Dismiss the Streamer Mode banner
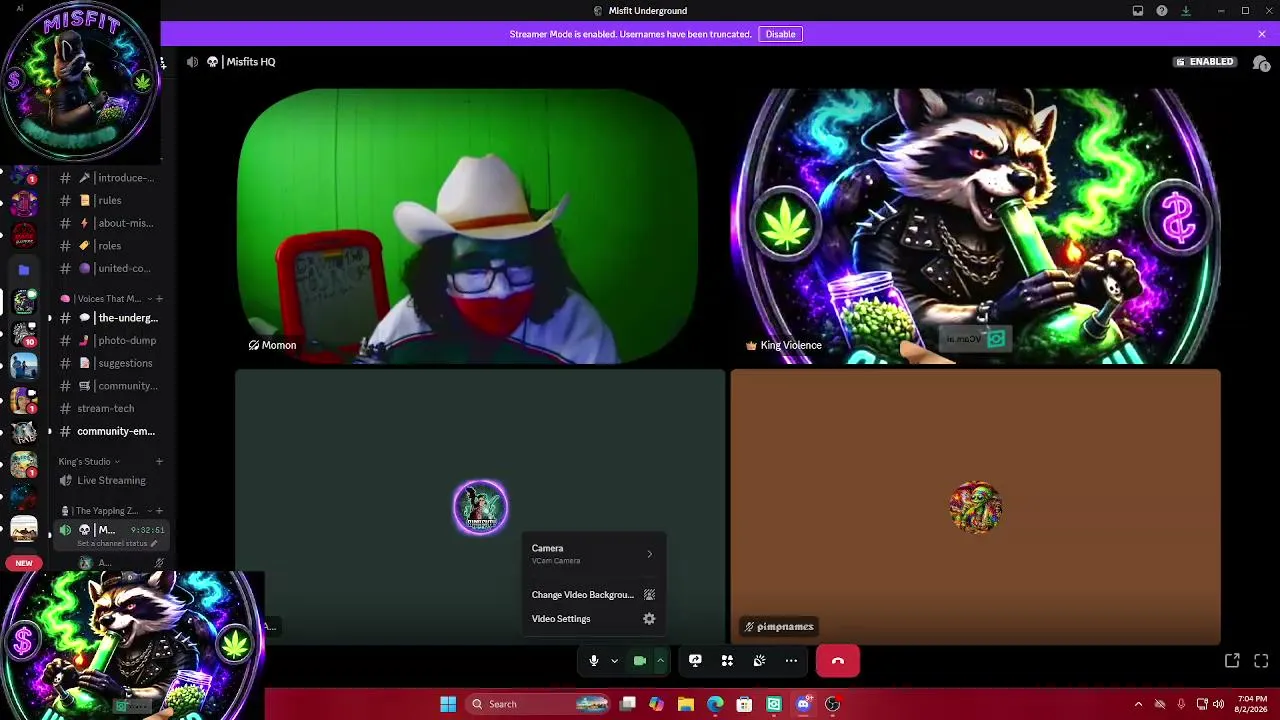The height and width of the screenshot is (720, 1280). coord(1262,34)
